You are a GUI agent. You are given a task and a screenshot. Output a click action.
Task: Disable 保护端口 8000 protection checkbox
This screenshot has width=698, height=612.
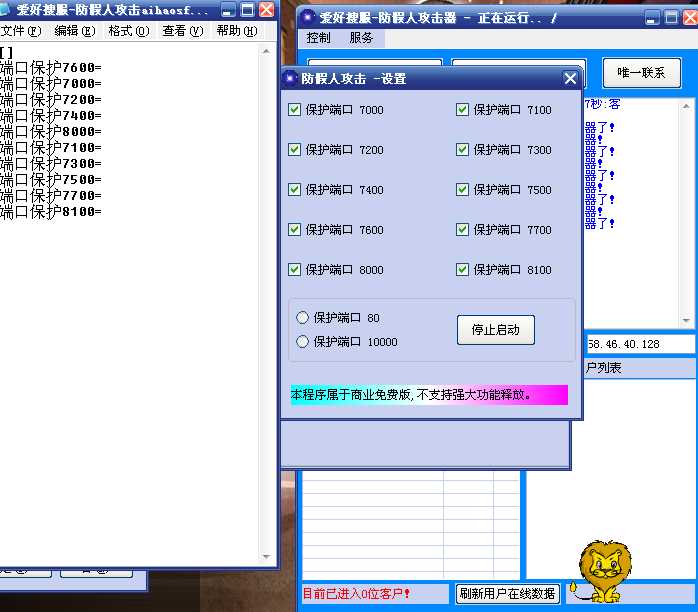pyautogui.click(x=295, y=270)
